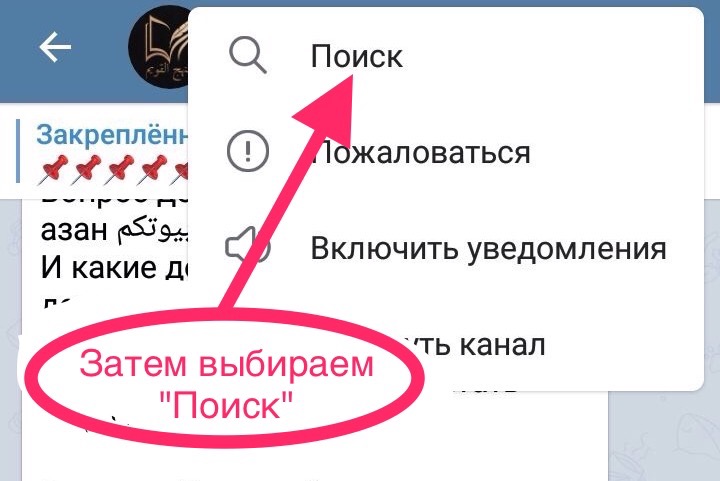
Task: Click the Arabic text in the message
Action: pos(149,230)
